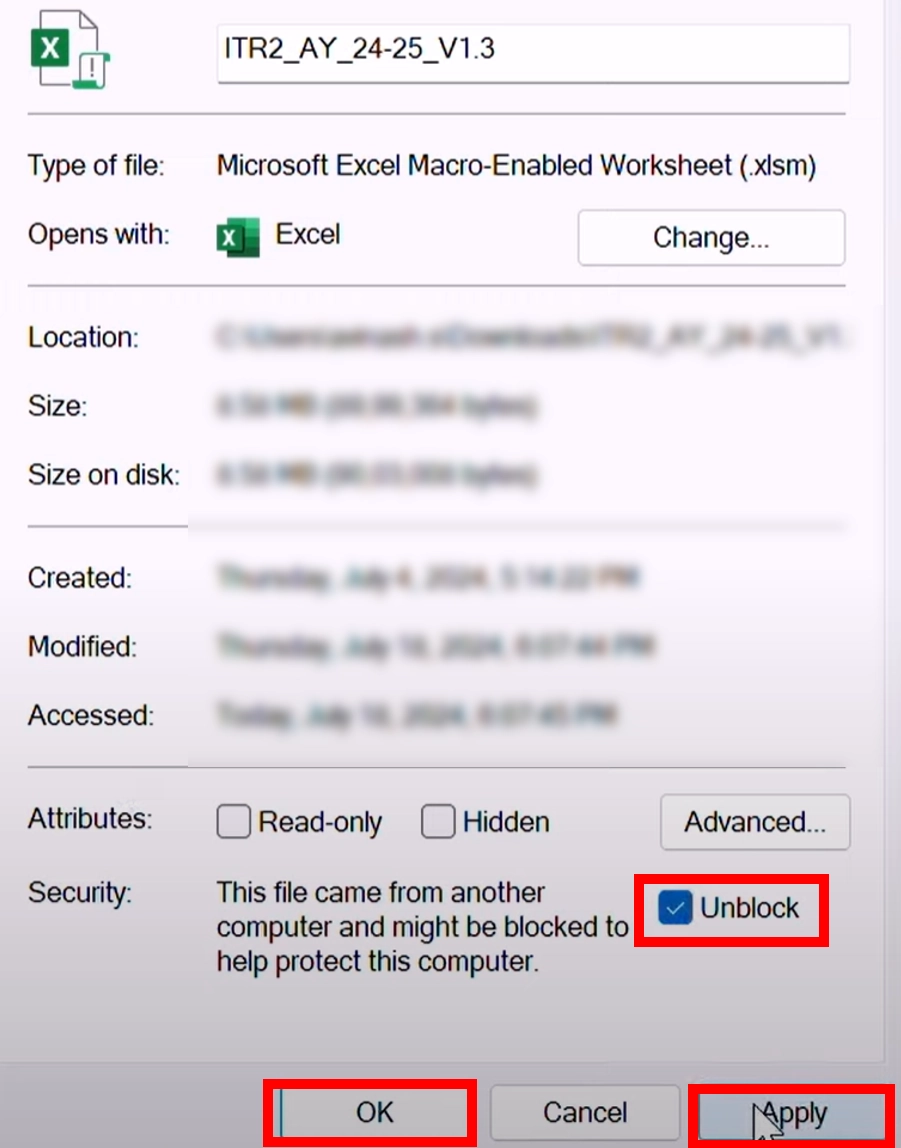Click the green Excel app icon
Screen dimensions: 901x1148
point(238,237)
